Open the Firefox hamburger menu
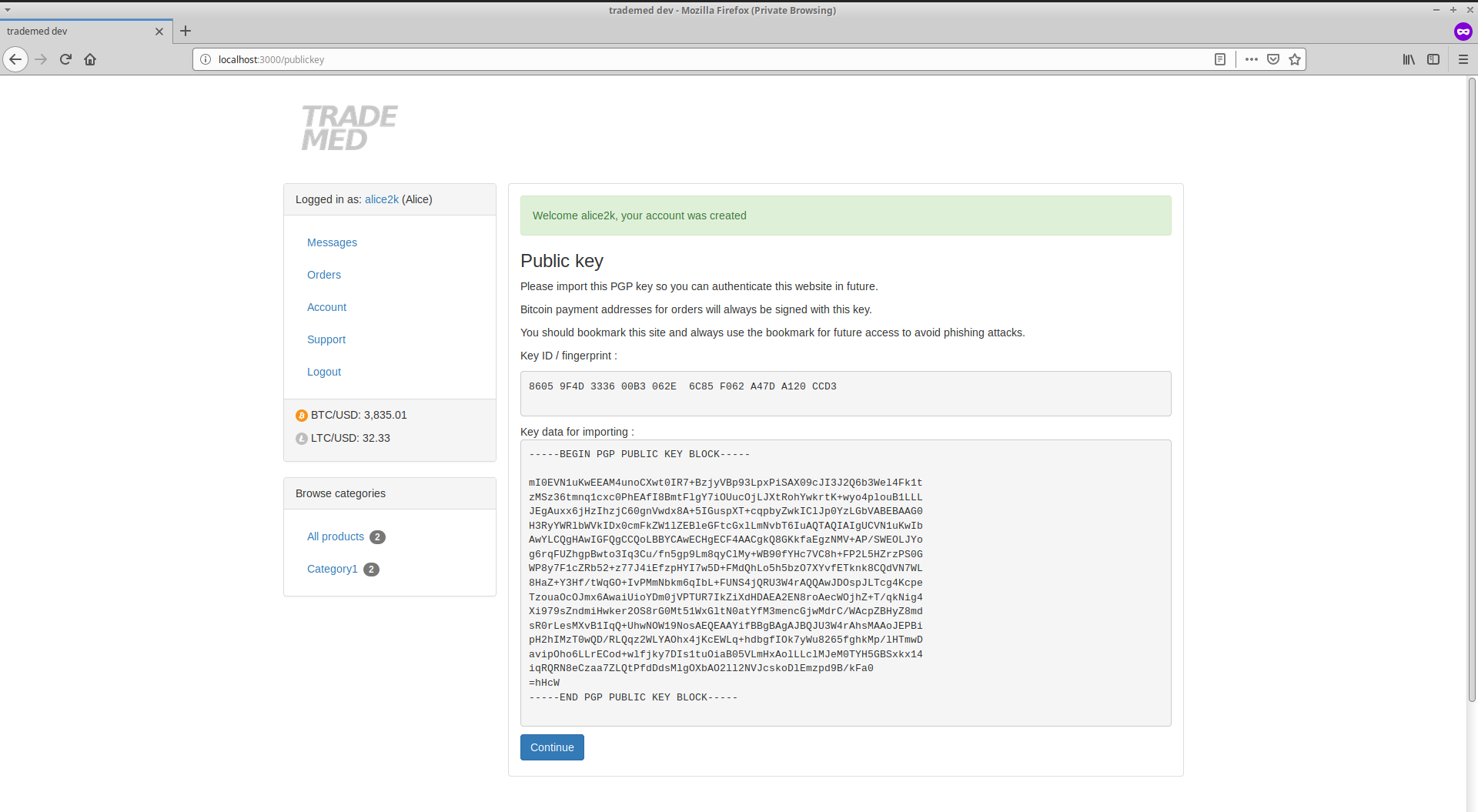The image size is (1478, 812). coord(1463,59)
